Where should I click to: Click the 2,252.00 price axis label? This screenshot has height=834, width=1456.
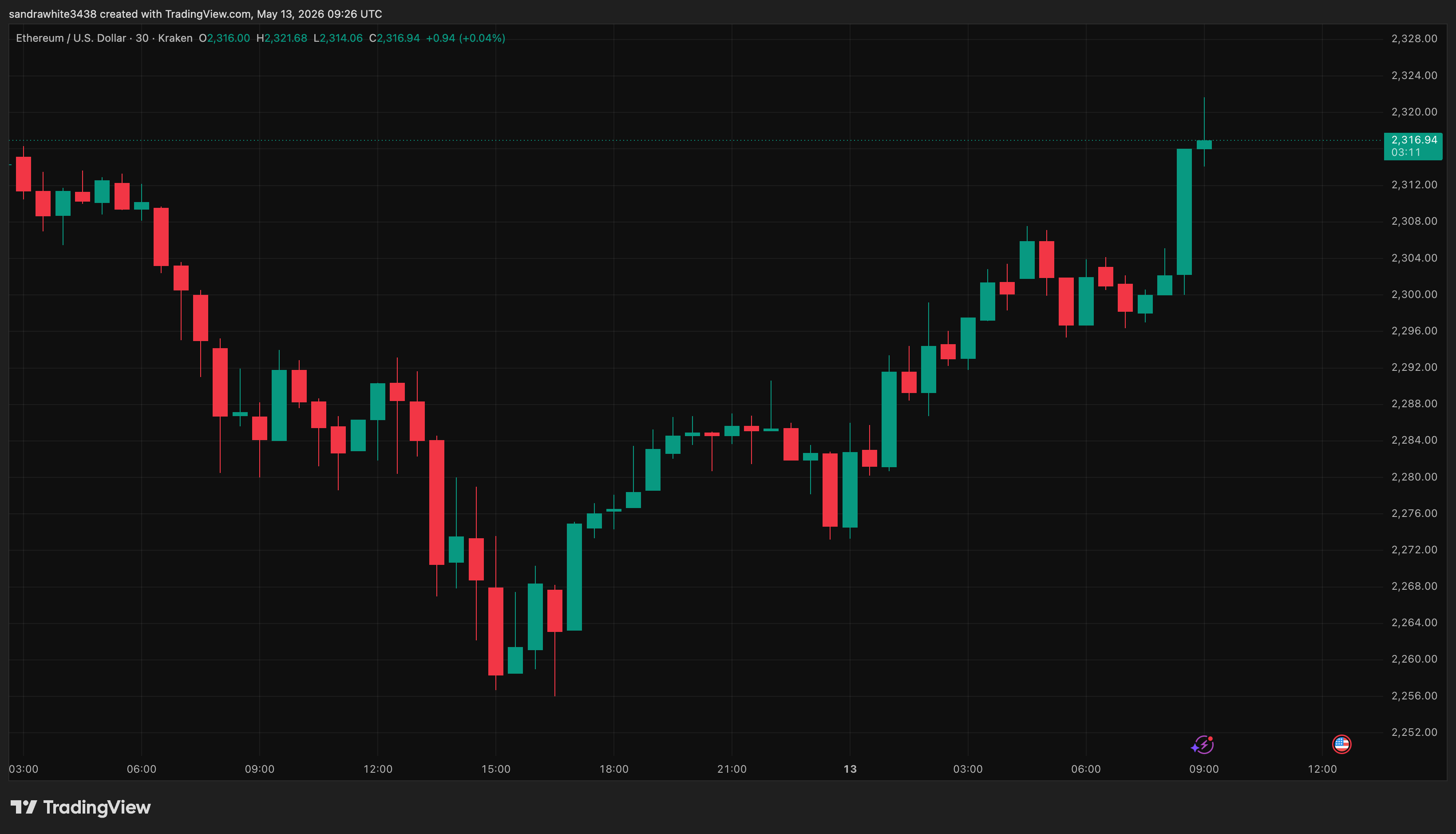pos(1414,732)
